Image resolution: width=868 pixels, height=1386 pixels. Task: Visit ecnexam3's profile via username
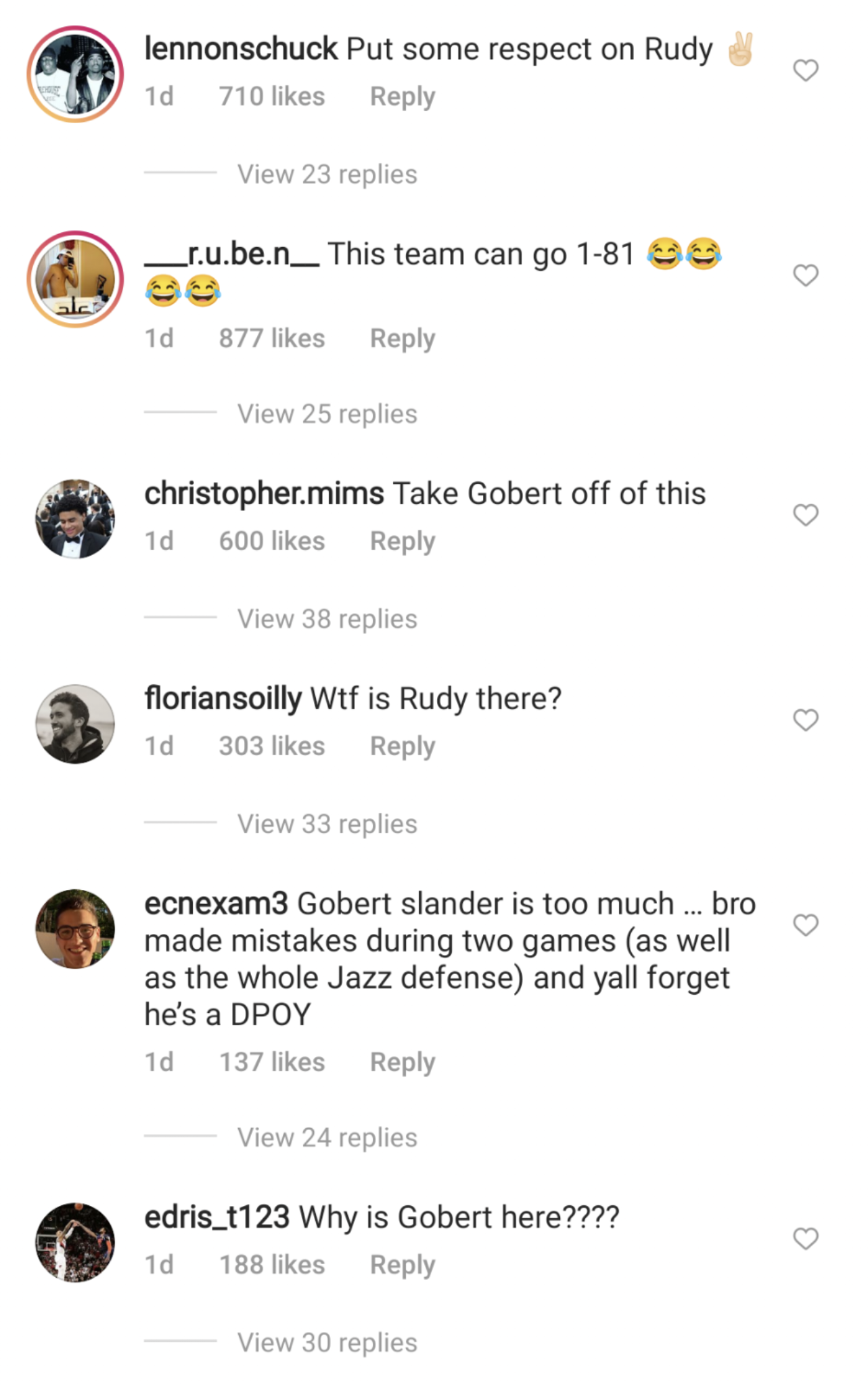click(x=216, y=903)
